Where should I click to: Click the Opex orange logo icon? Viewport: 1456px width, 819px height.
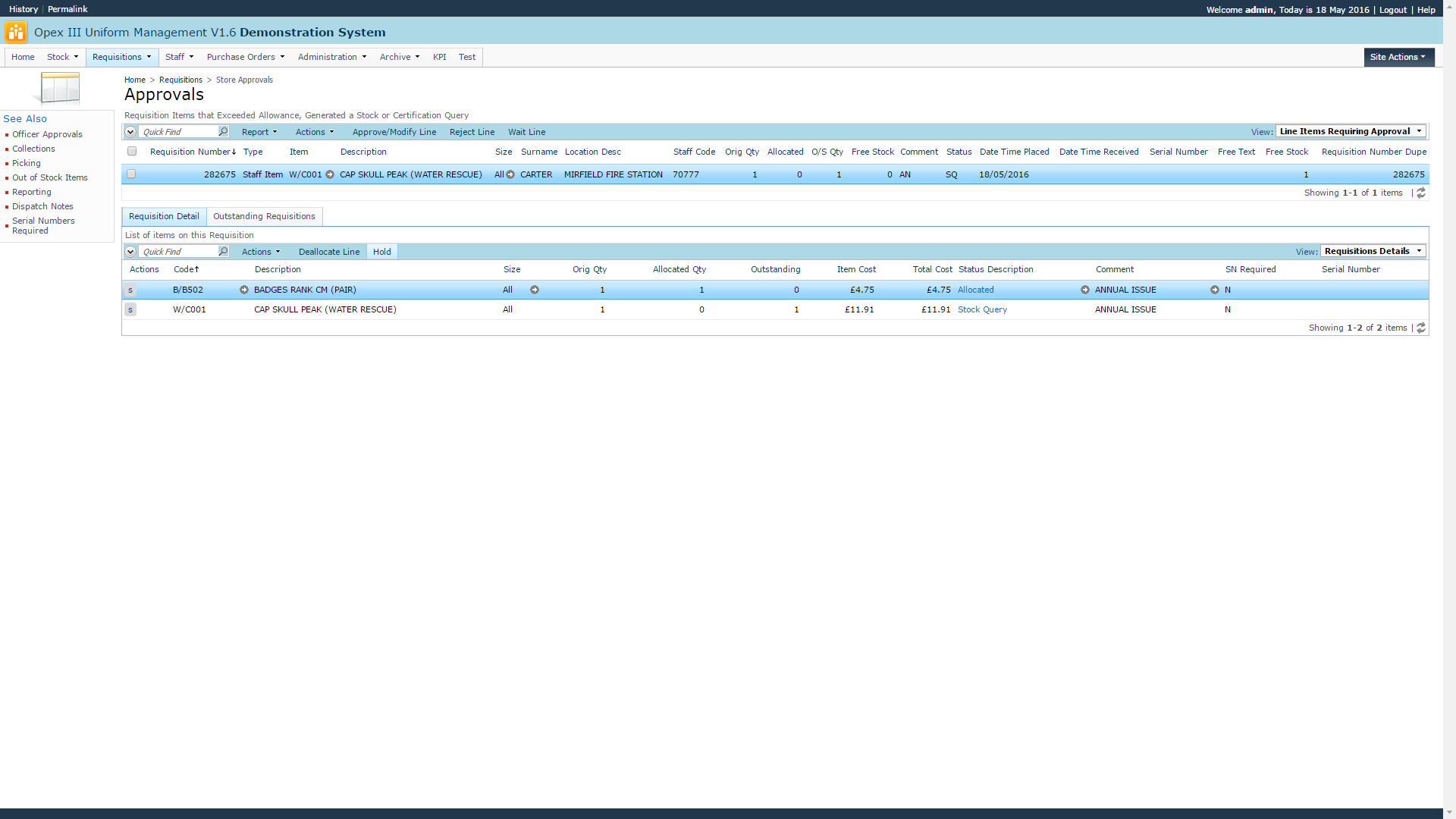tap(15, 32)
